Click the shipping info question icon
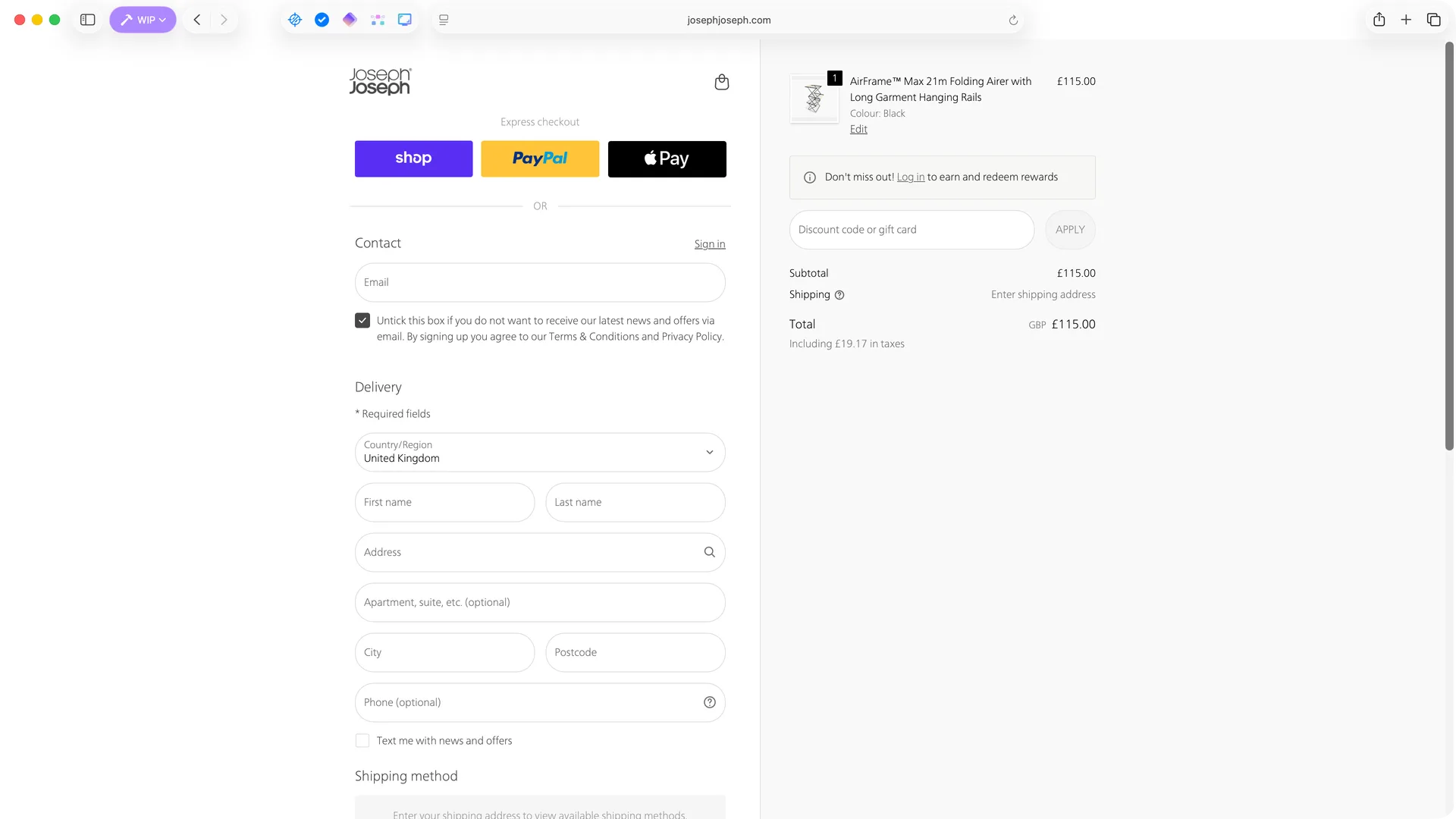The image size is (1456, 819). [839, 295]
